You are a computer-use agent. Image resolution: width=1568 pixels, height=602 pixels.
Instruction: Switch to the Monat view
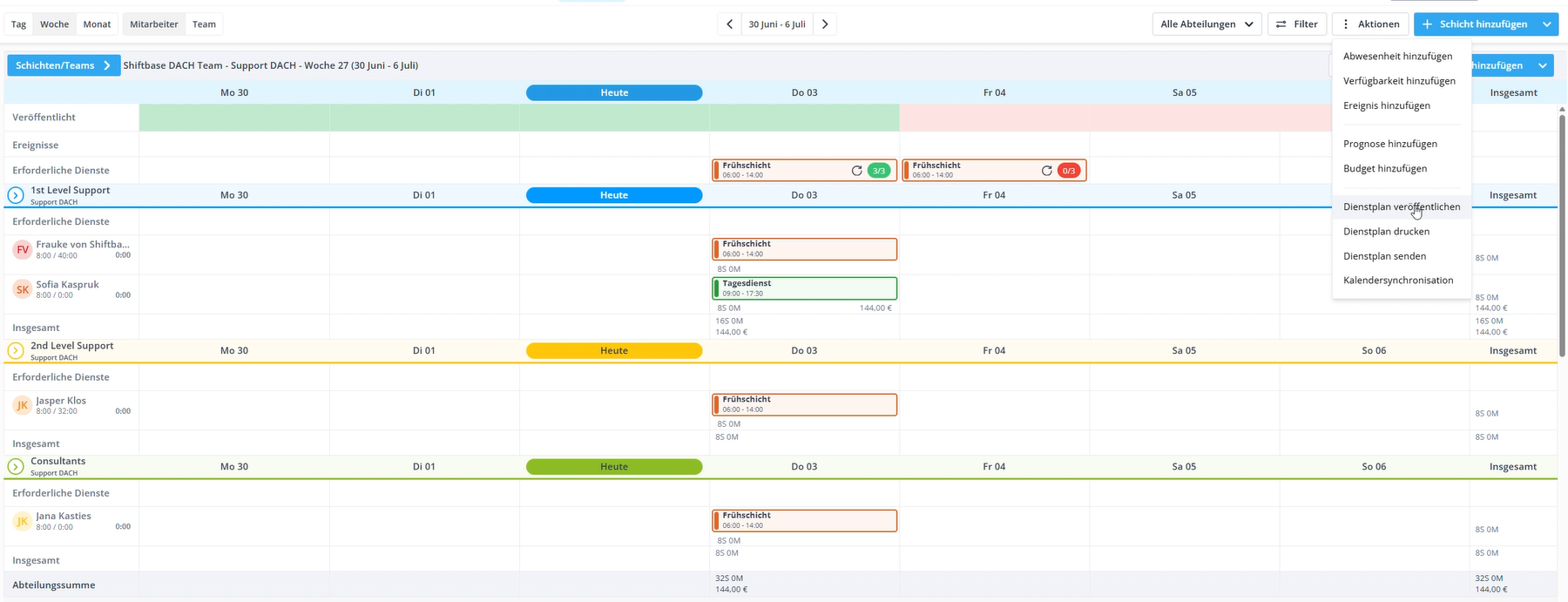[97, 24]
